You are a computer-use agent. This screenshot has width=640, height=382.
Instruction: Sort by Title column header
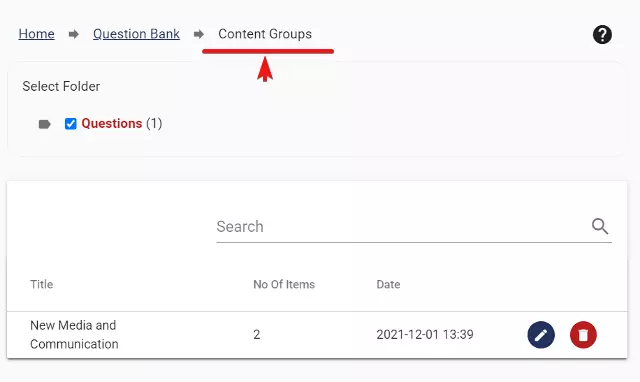42,284
